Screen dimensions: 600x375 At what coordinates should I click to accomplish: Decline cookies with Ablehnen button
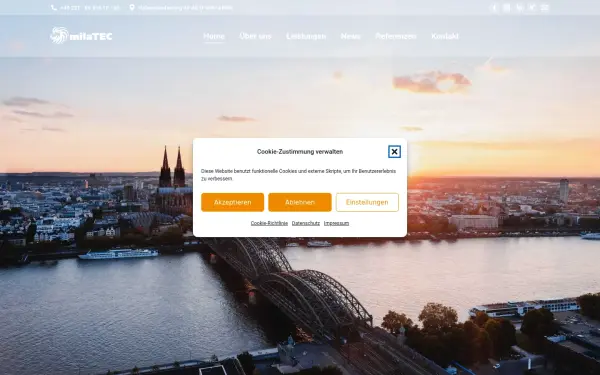[300, 202]
